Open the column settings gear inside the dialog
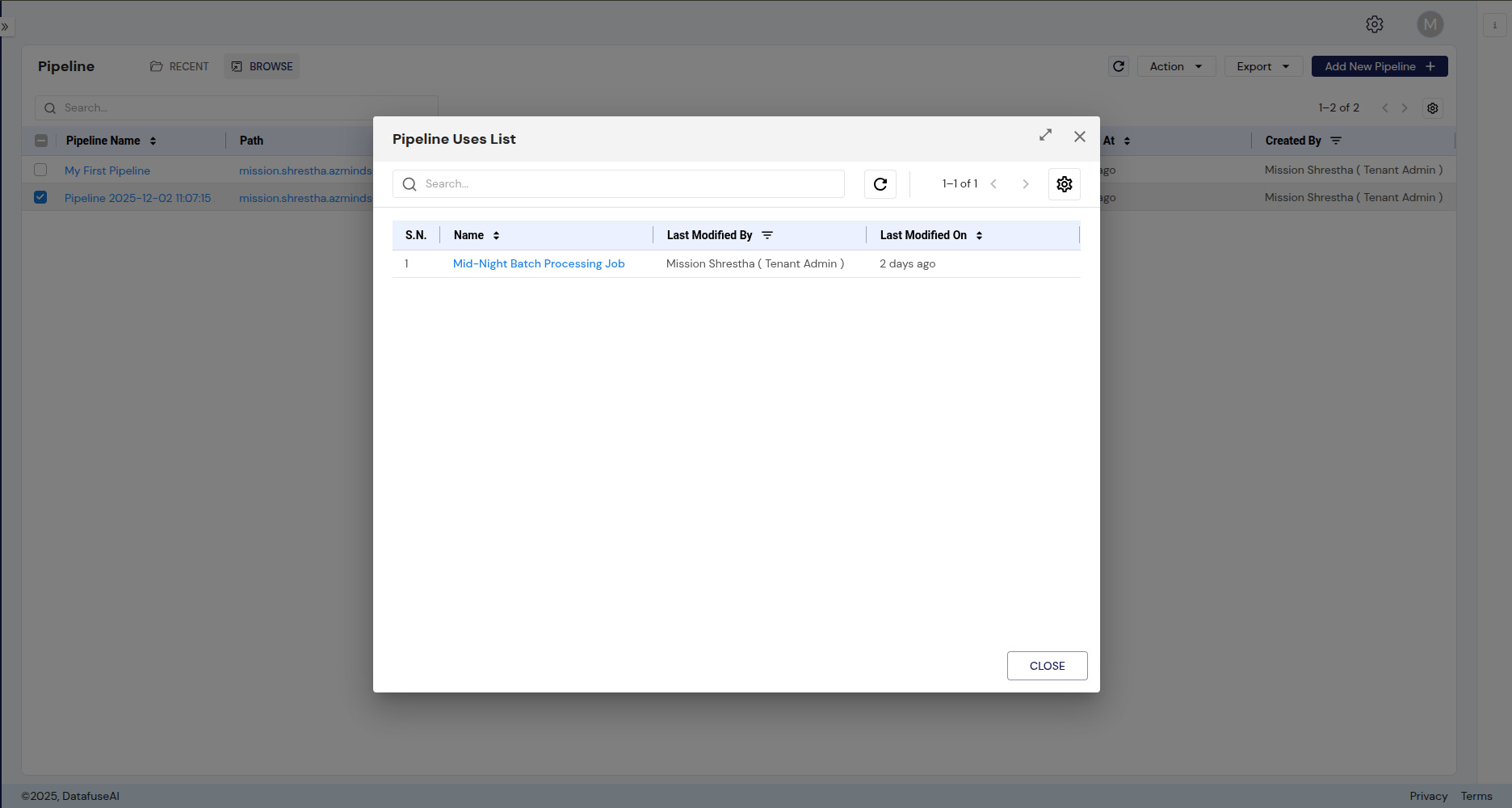Screen dimensions: 1512x808 [x=1064, y=183]
